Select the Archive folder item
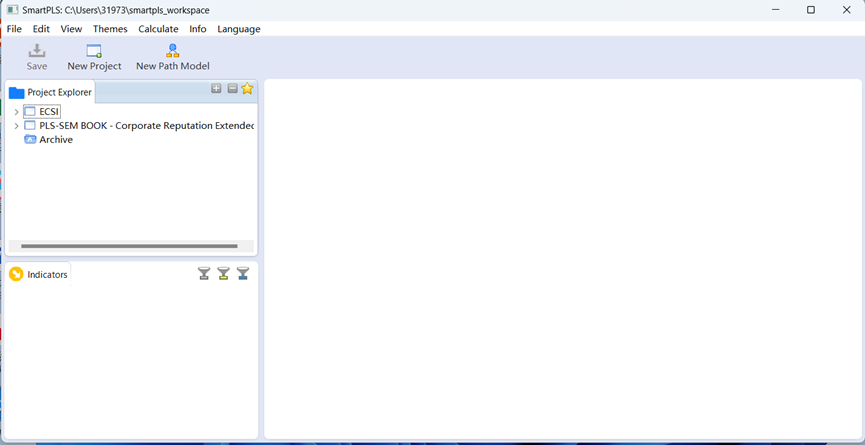 [55, 140]
